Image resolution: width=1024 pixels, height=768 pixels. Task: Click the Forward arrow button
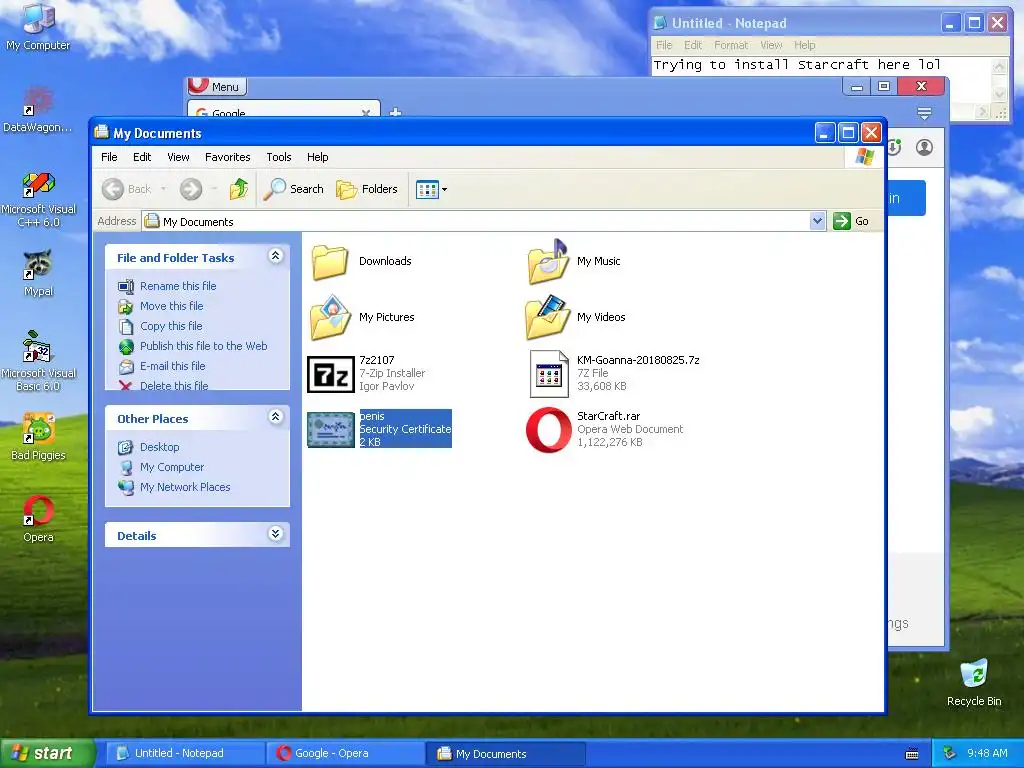click(x=191, y=189)
